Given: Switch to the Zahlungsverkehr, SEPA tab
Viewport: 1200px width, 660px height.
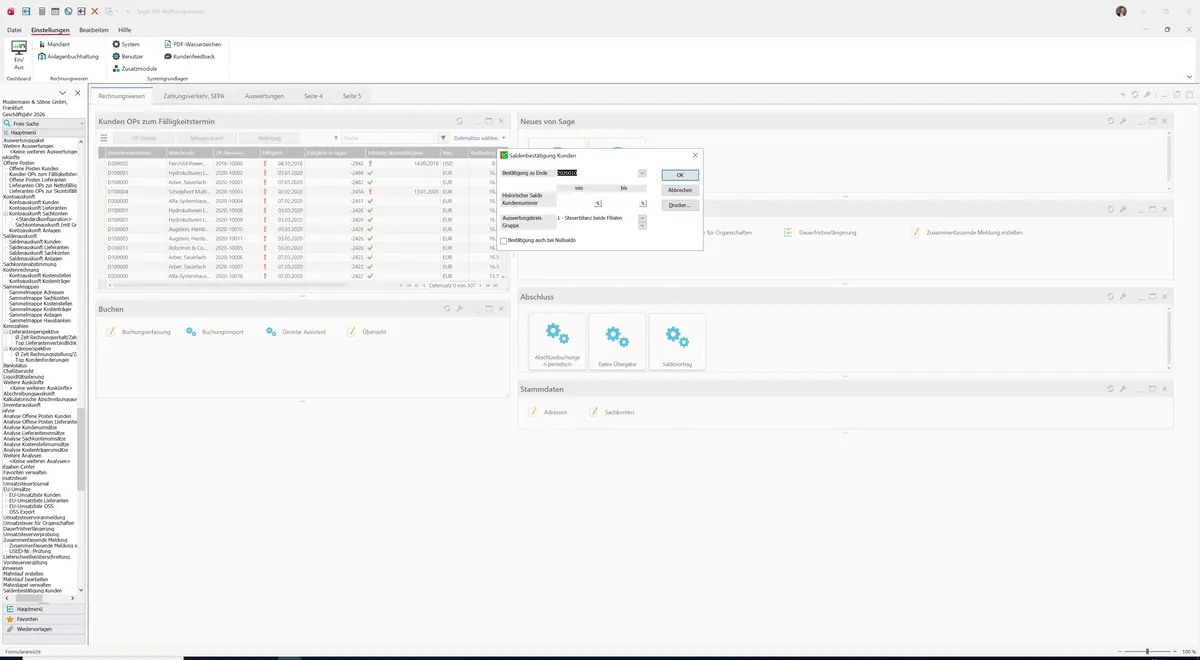Looking at the screenshot, I should pyautogui.click(x=194, y=96).
